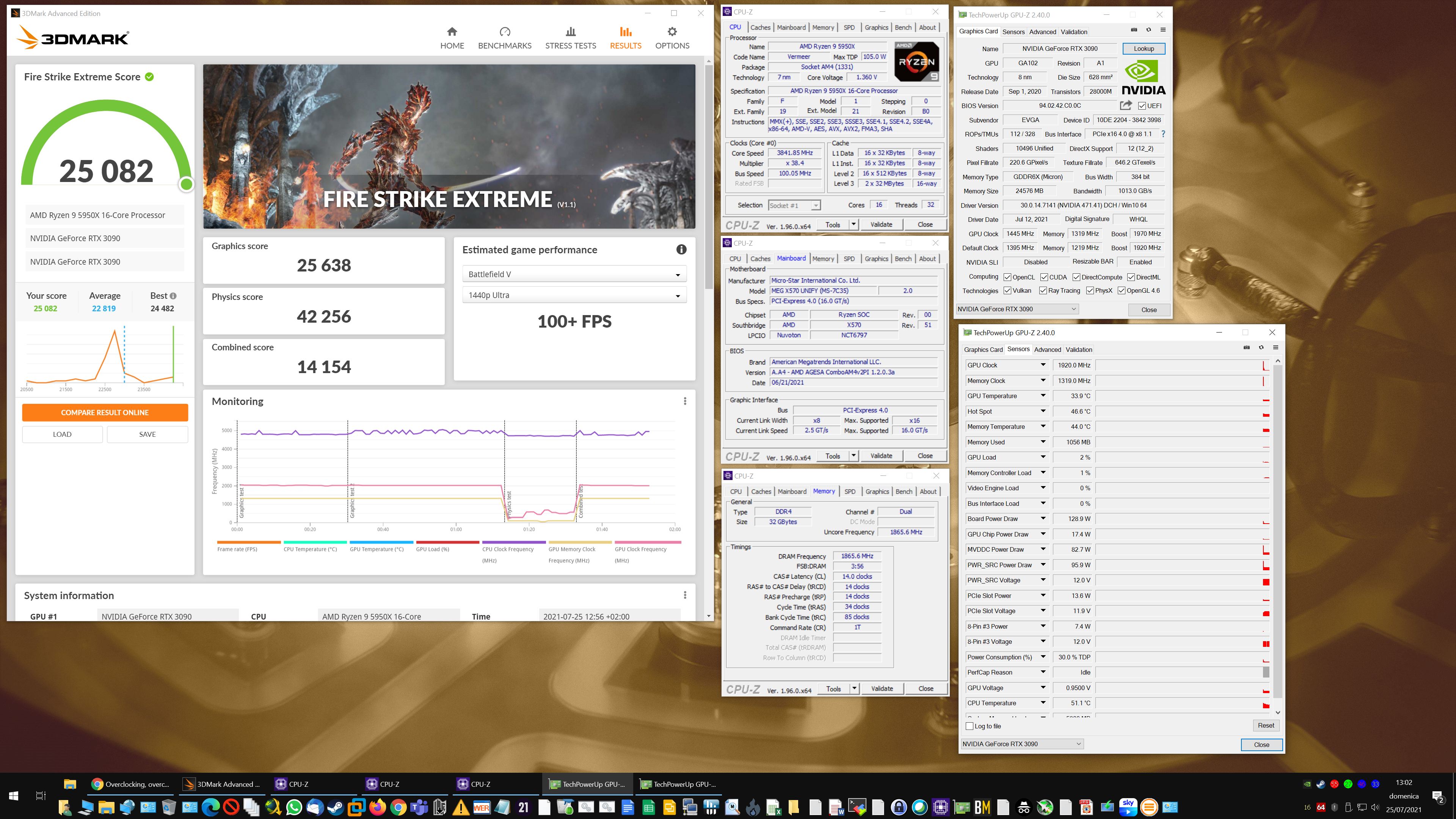Toggle UEFI checkbox in GPU-Z

pyautogui.click(x=1142, y=106)
